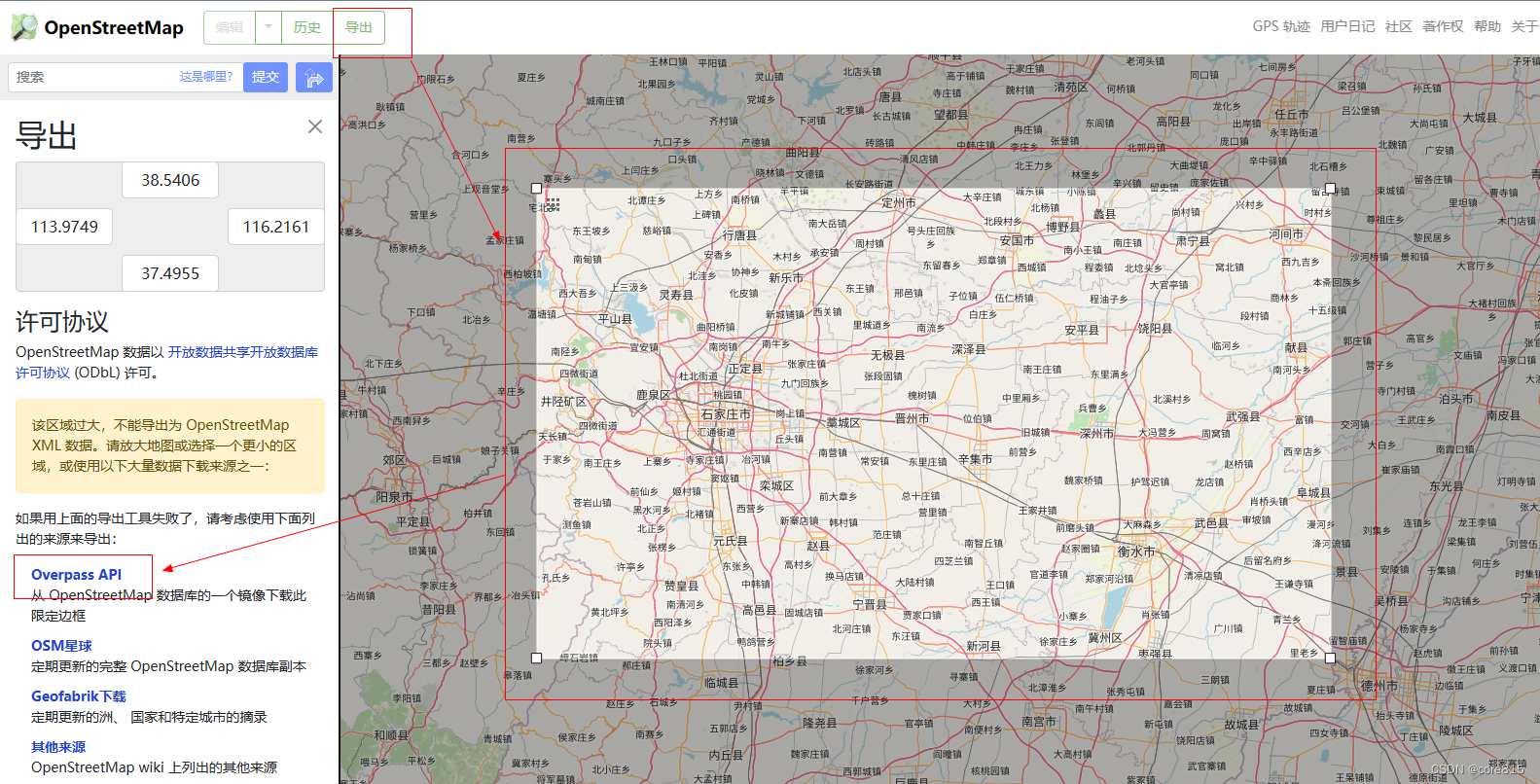The width and height of the screenshot is (1540, 784).
Task: Click the 高阳县 label on the map
Action: (x=1173, y=122)
